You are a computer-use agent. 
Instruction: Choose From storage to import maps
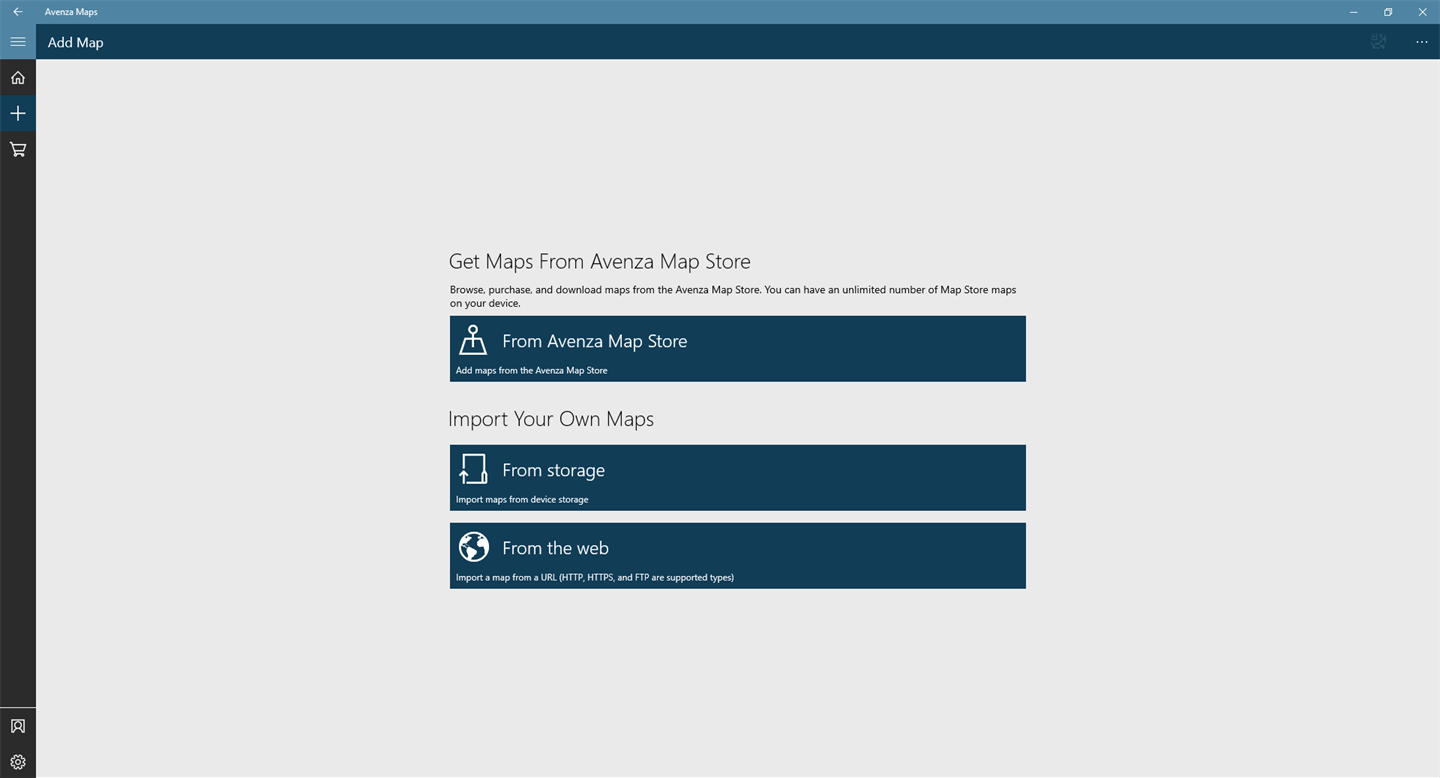[x=738, y=478]
